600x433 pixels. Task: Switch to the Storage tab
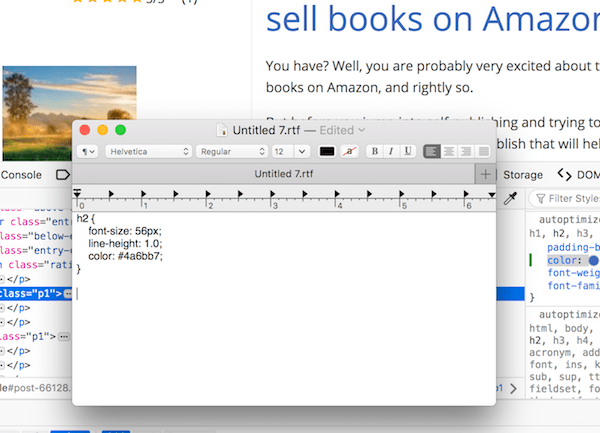click(523, 175)
